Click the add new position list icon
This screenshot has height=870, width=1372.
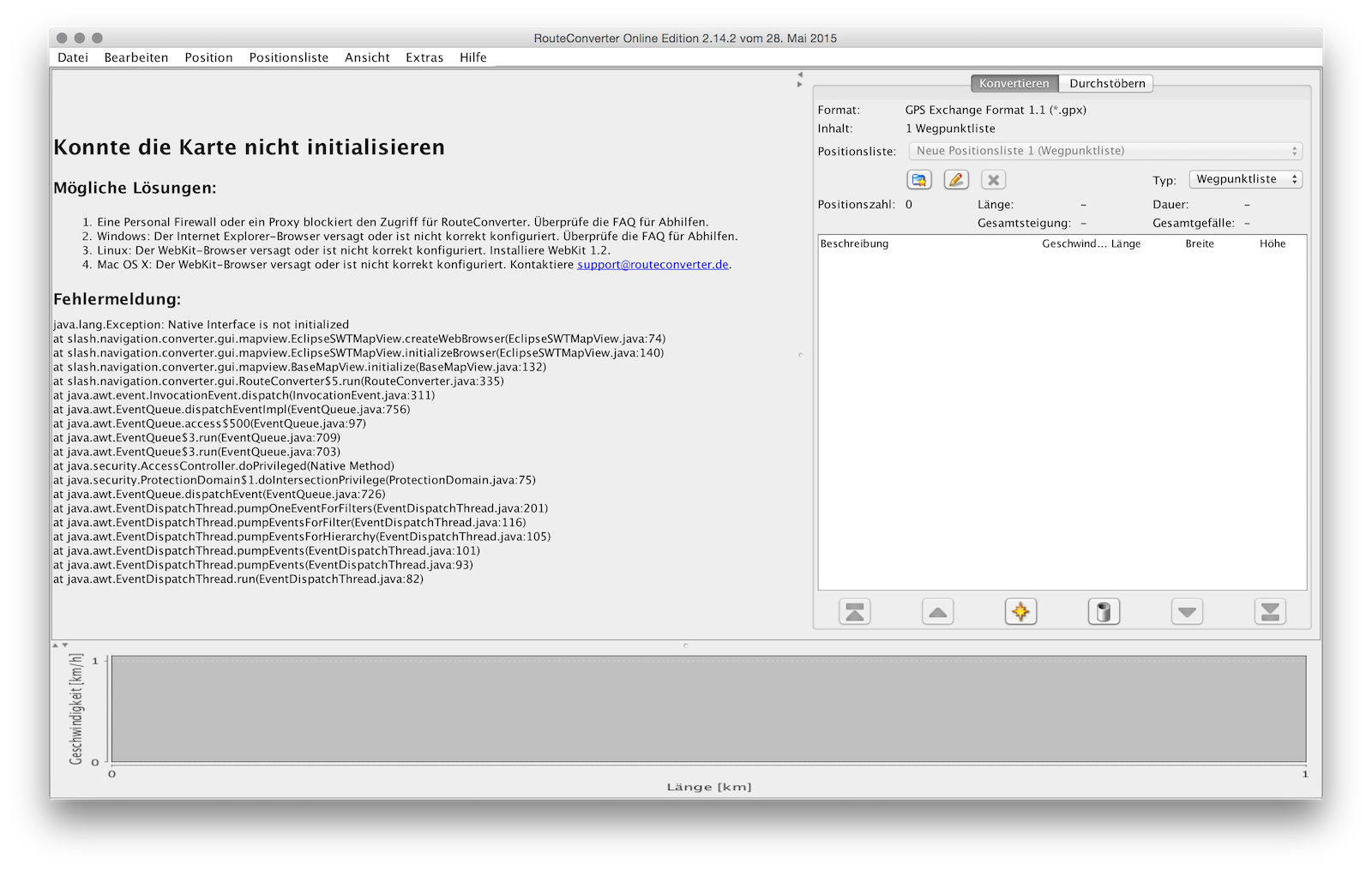click(x=919, y=180)
